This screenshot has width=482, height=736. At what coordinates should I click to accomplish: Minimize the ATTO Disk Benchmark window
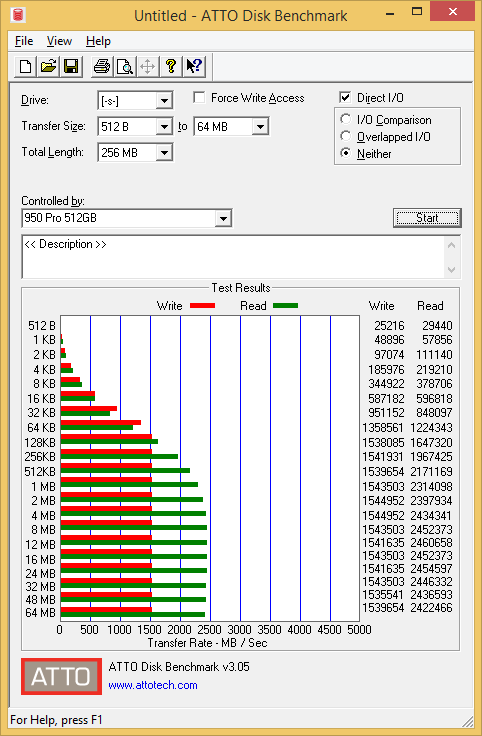click(390, 14)
